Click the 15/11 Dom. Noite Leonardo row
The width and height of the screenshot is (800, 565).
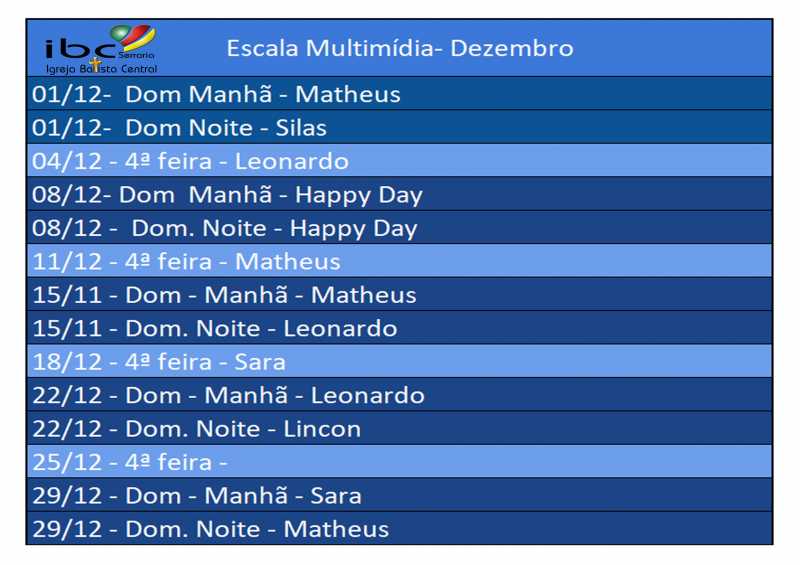coord(399,328)
